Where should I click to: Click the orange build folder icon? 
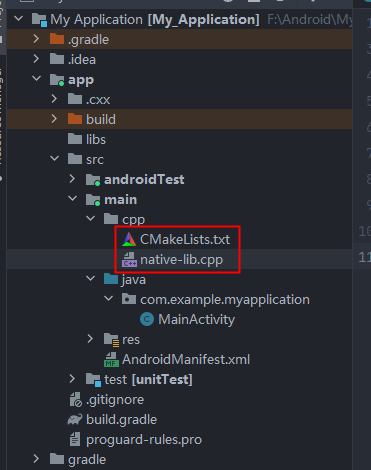[75, 119]
